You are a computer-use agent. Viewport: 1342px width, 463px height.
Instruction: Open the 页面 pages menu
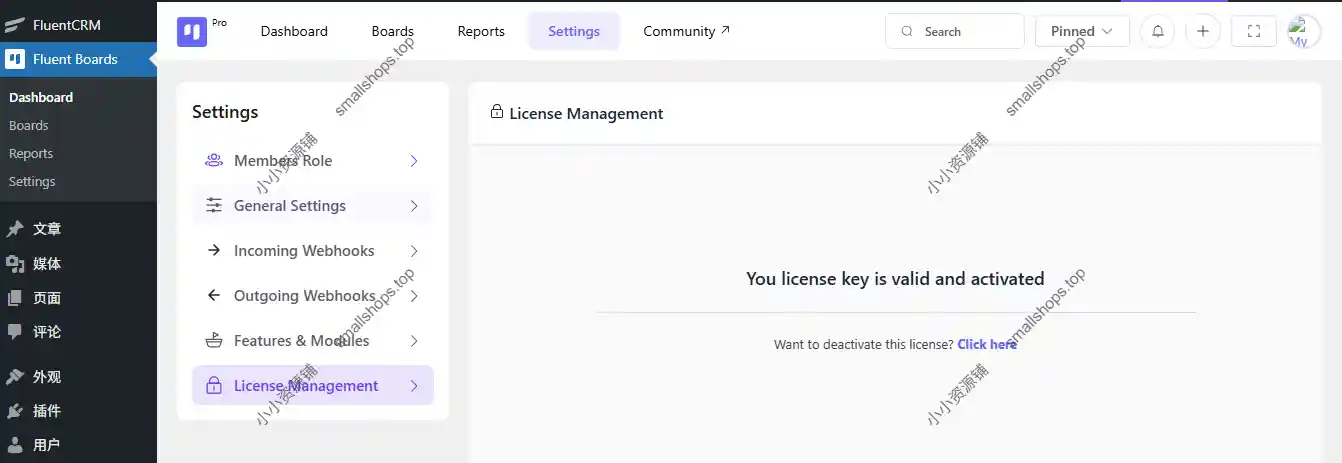click(x=78, y=298)
